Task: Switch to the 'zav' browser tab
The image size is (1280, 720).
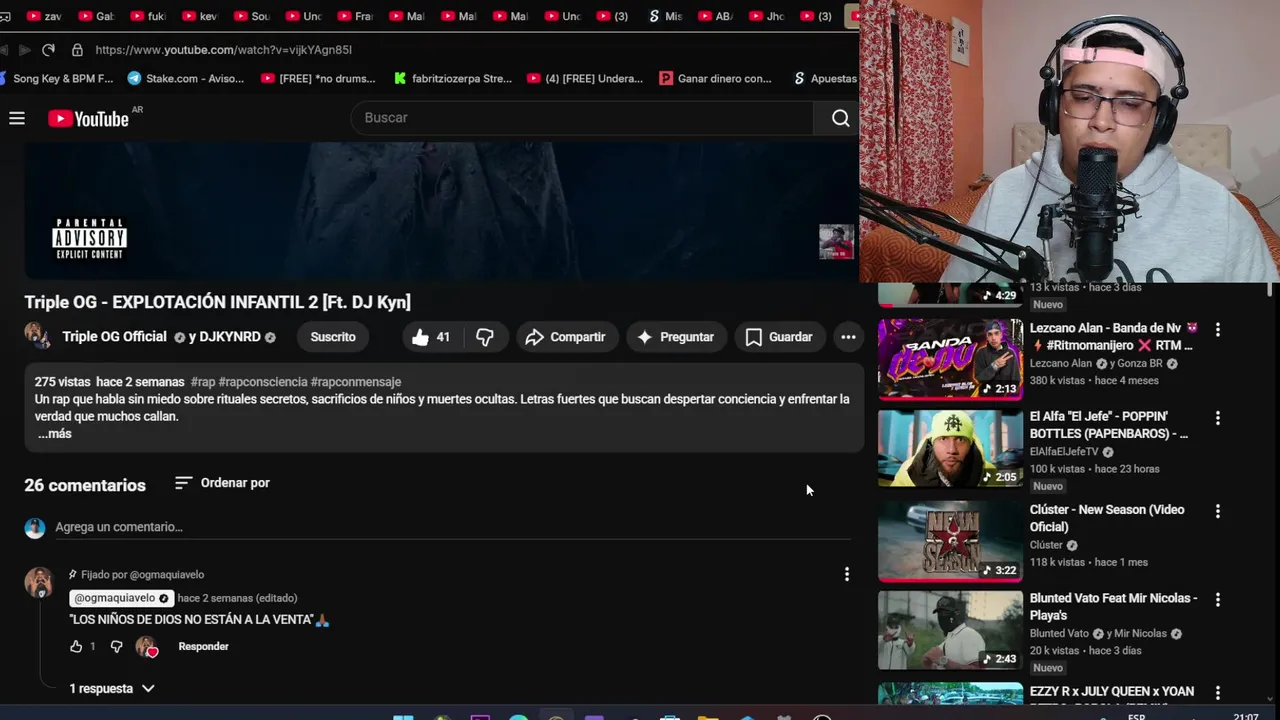Action: click(x=44, y=16)
